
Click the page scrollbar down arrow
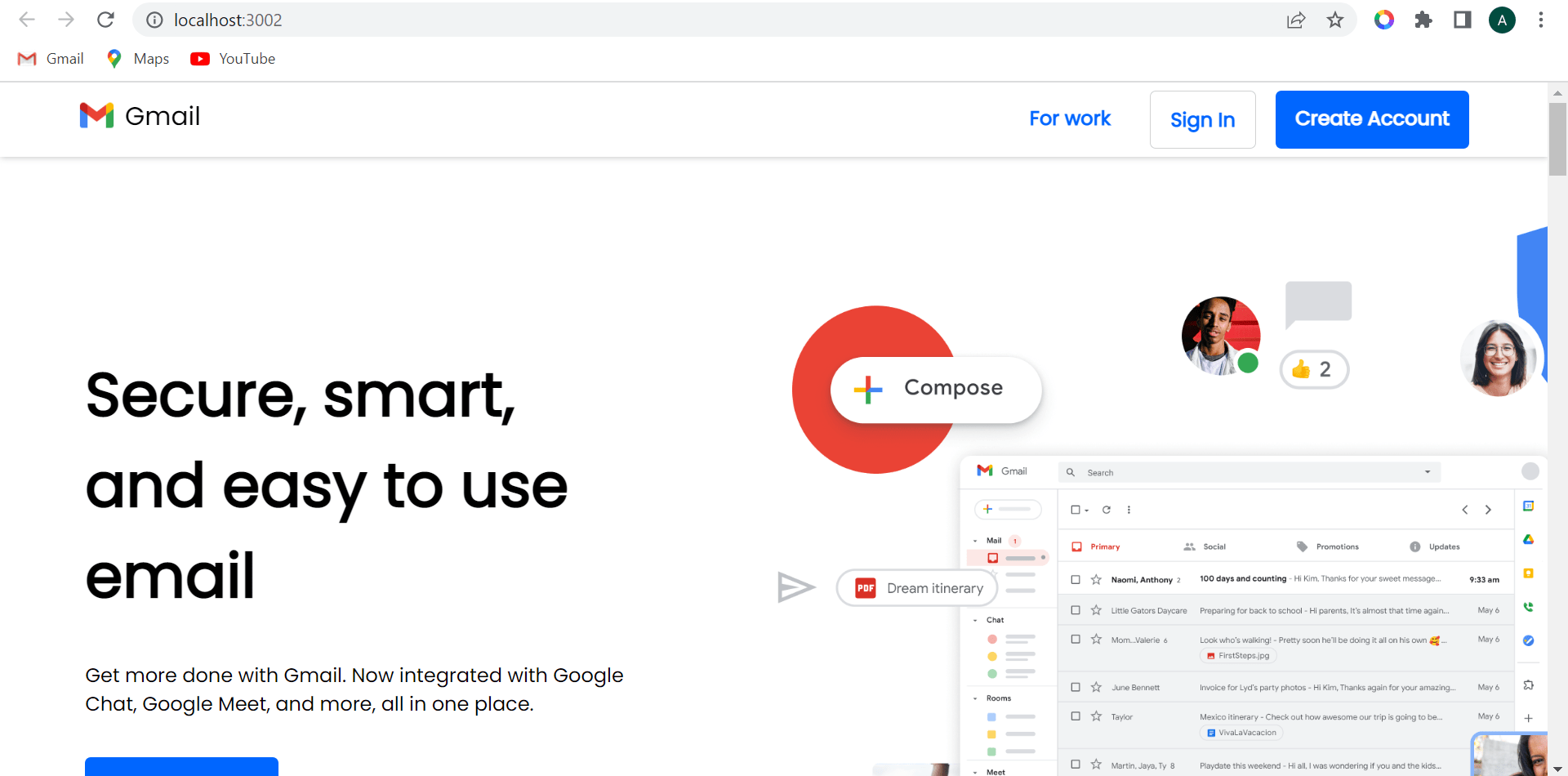1557,768
